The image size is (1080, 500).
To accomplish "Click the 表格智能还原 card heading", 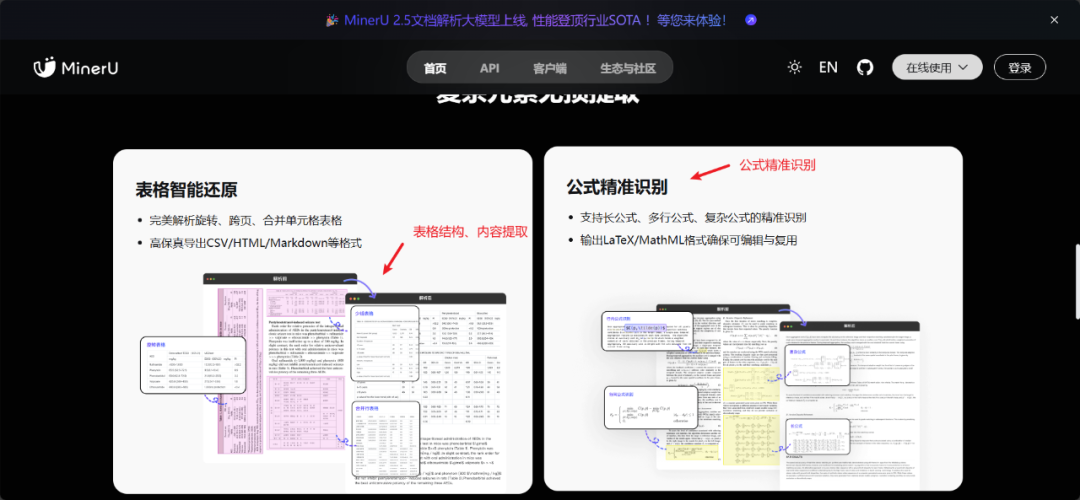I will click(x=187, y=189).
